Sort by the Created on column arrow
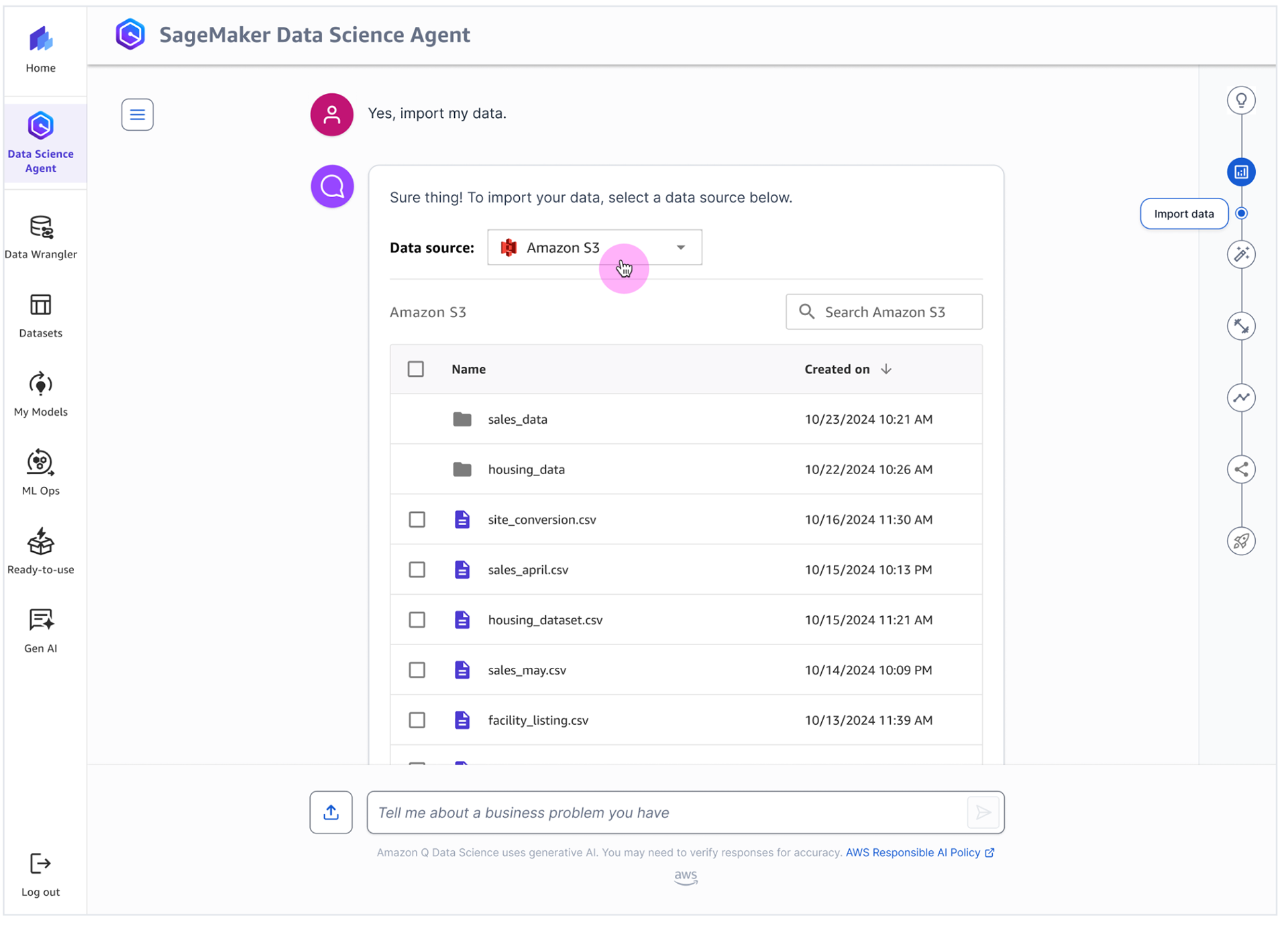Viewport: 1288px width, 926px height. click(886, 369)
